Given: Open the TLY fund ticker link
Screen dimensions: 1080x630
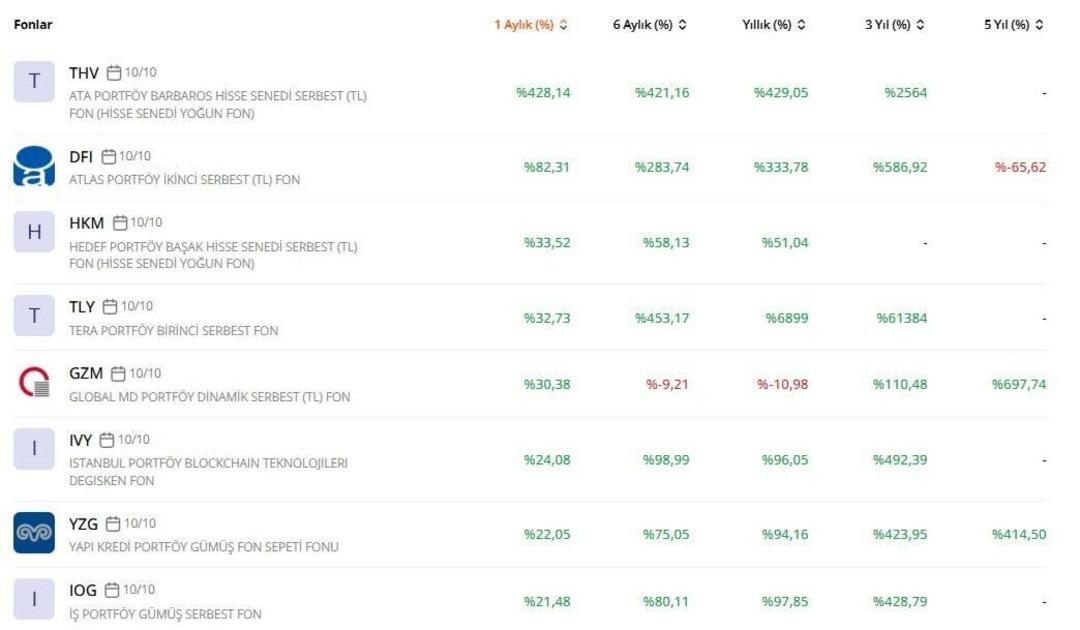Looking at the screenshot, I should [82, 307].
